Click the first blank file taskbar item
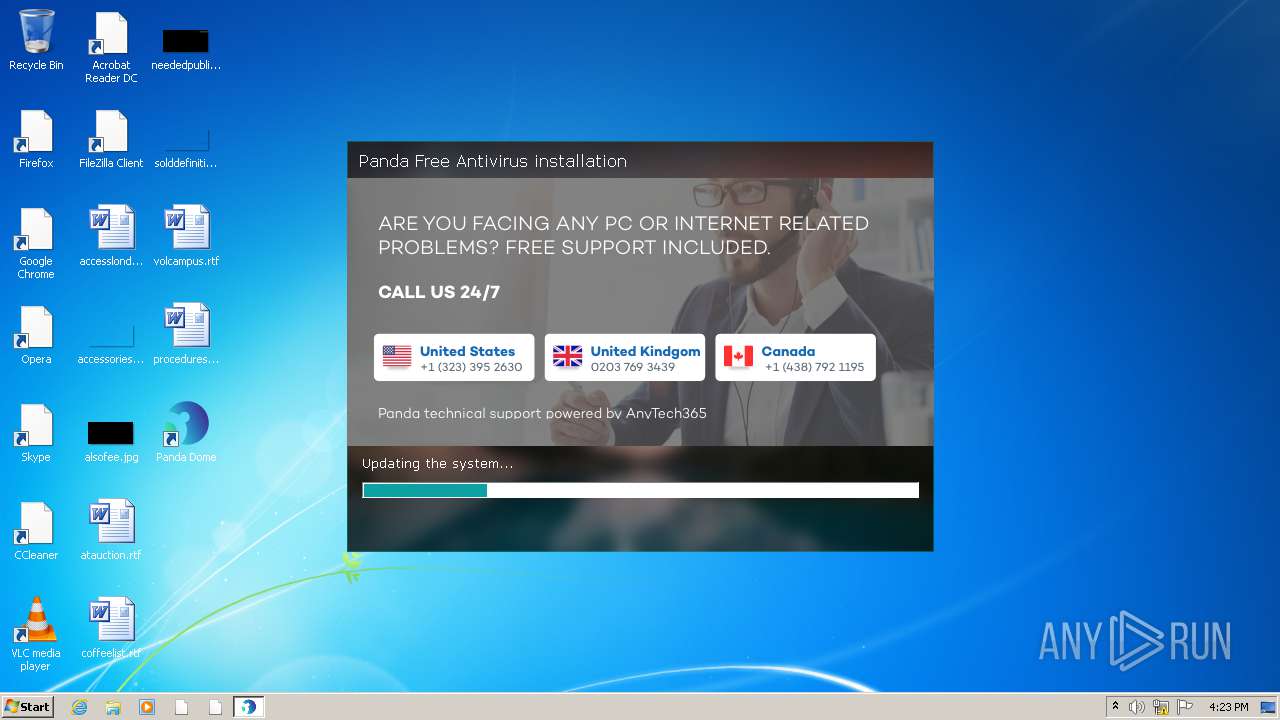The height and width of the screenshot is (720, 1280). point(181,707)
